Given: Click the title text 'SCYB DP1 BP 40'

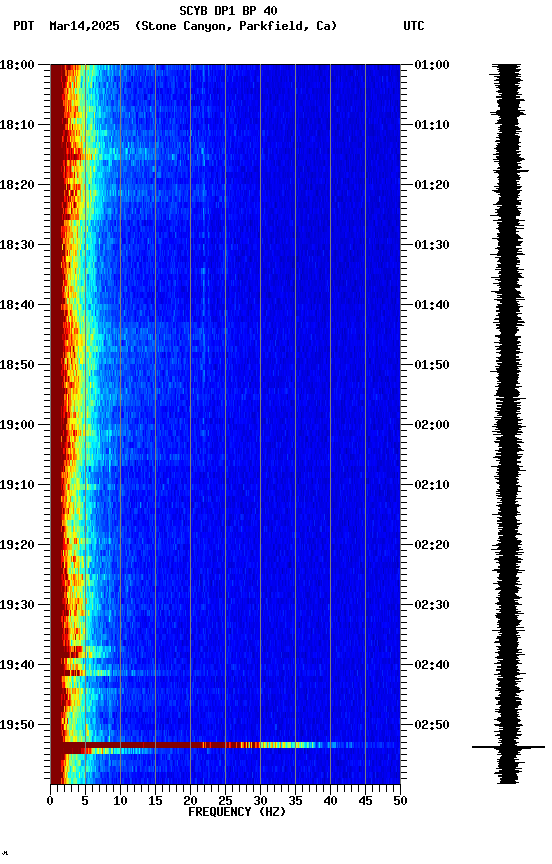Looking at the screenshot, I should [228, 11].
